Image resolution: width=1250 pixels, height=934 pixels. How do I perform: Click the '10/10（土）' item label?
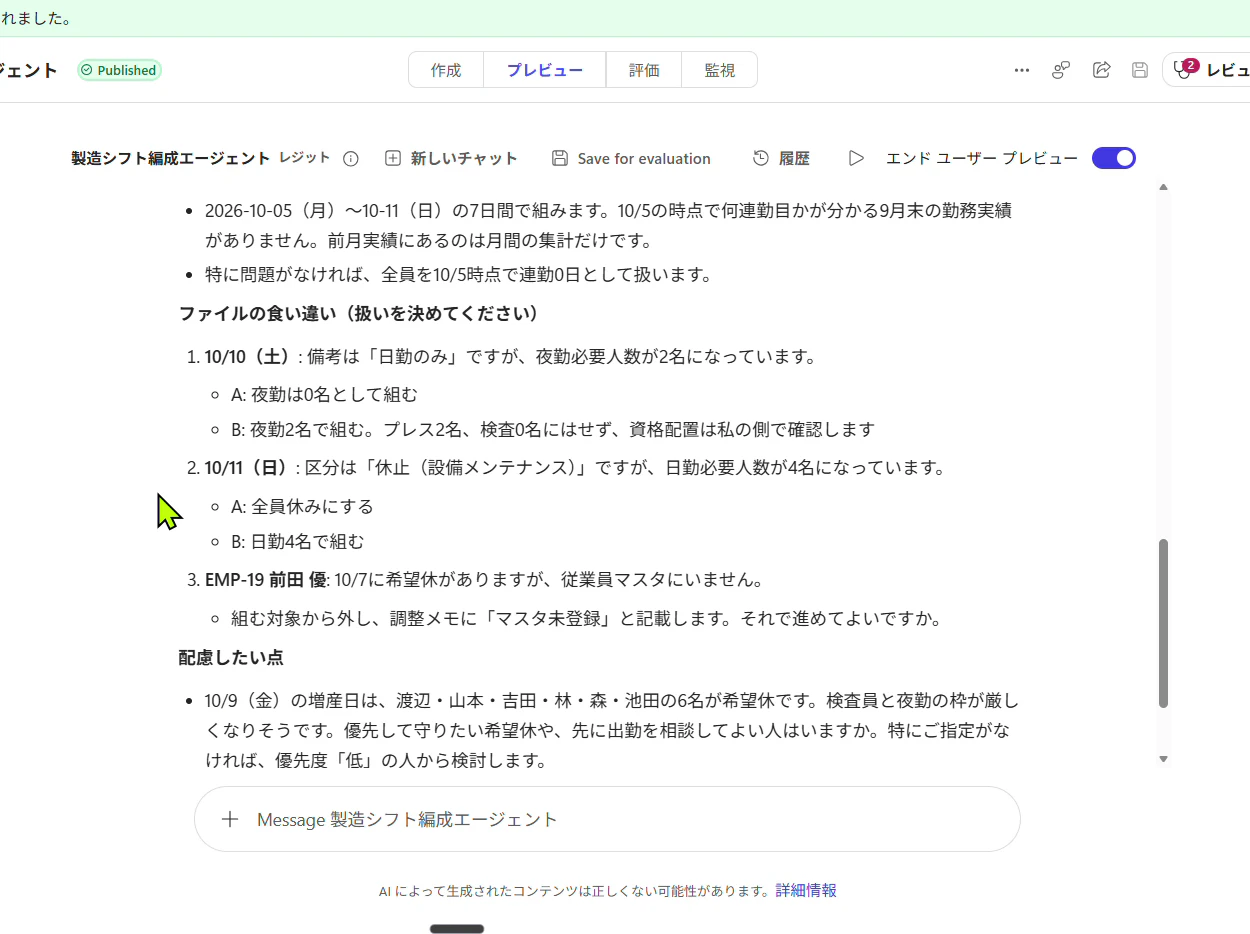250,357
